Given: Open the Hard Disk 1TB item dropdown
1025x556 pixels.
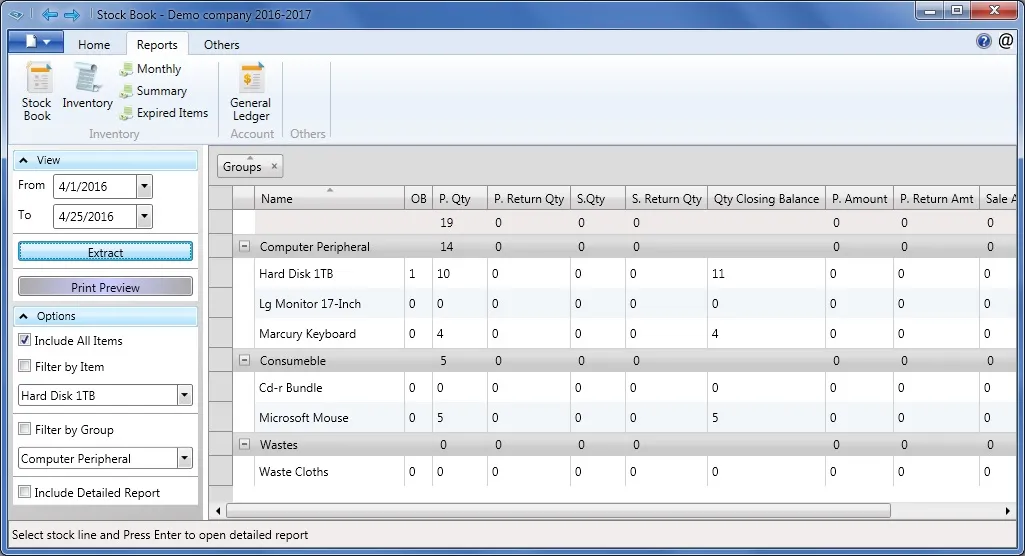Looking at the screenshot, I should [x=184, y=395].
